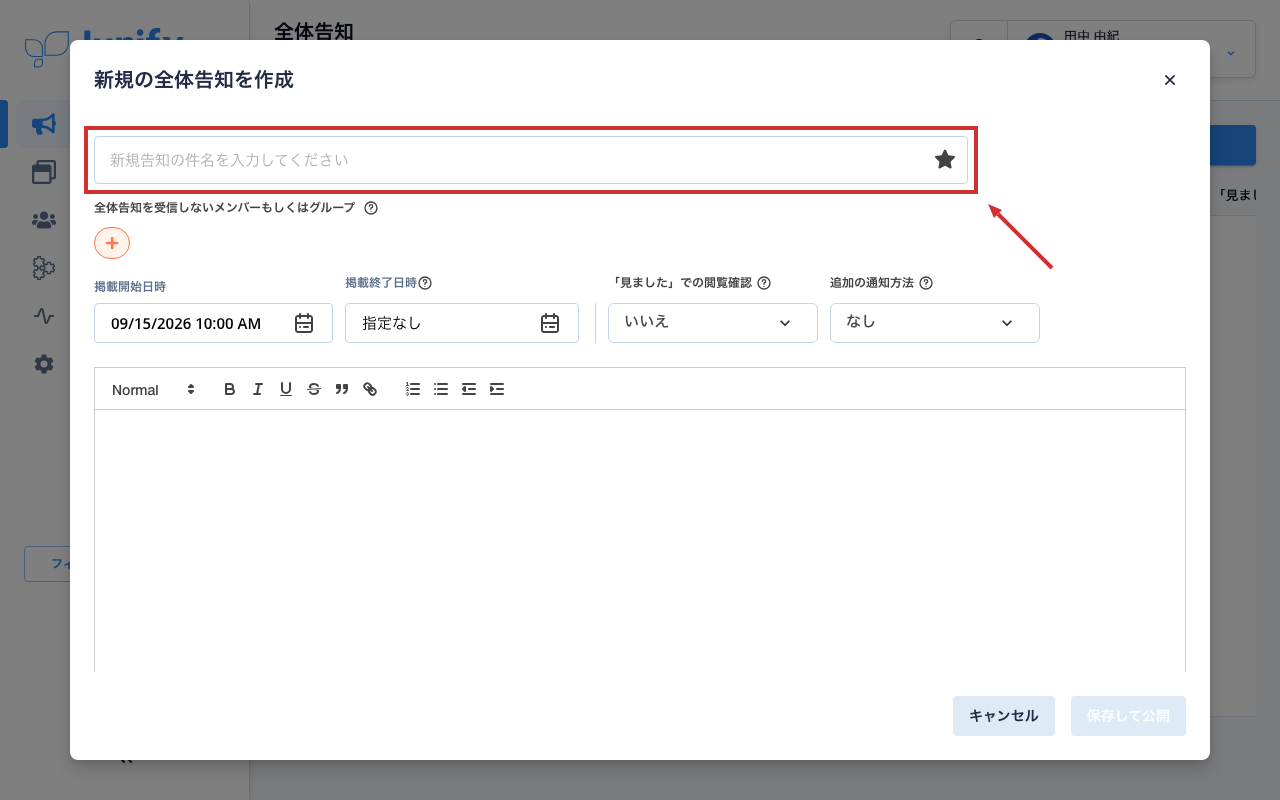Toggle italic formatting
The image size is (1280, 800).
258,389
